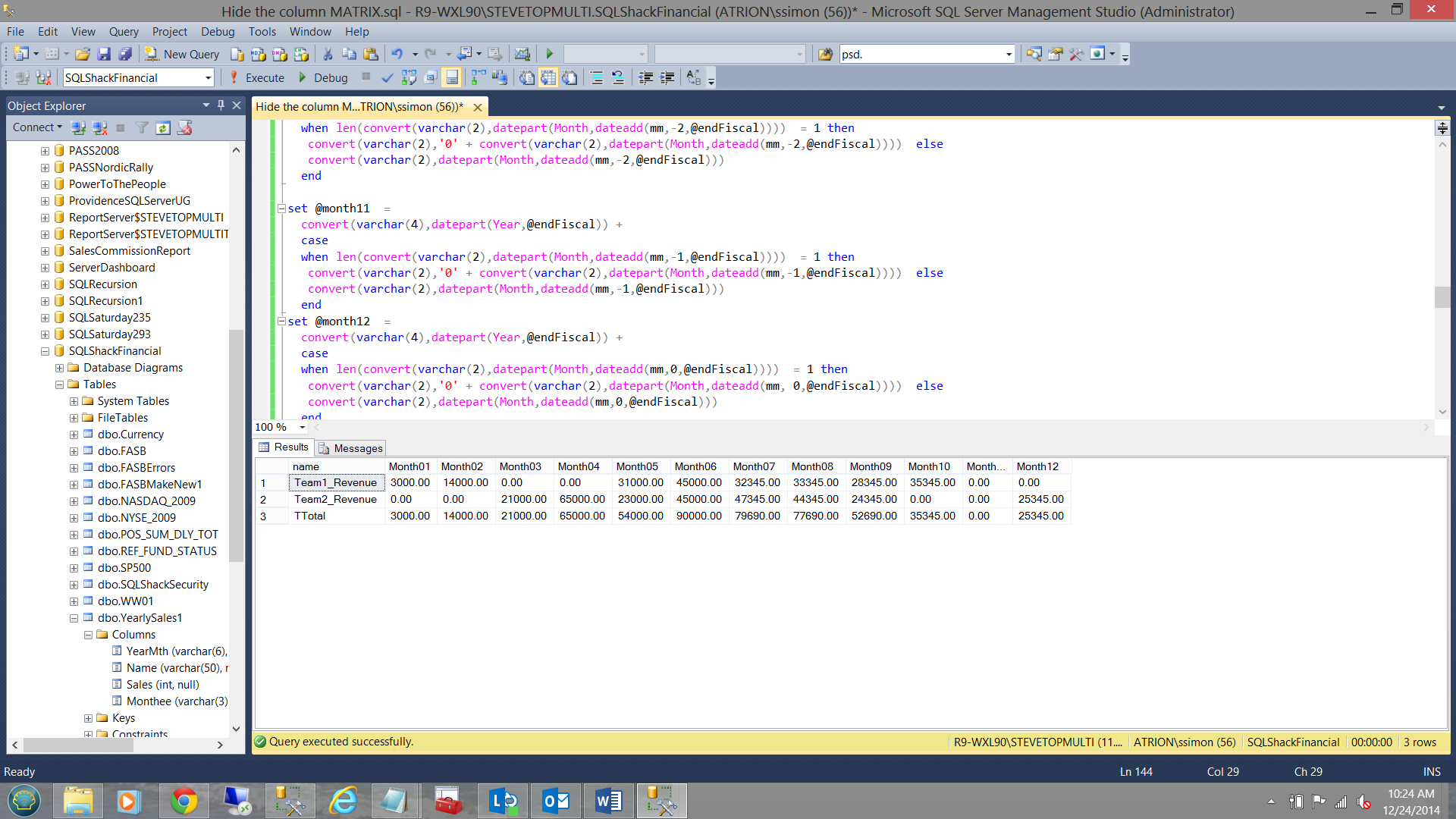Click the Object Explorer filter icon
The width and height of the screenshot is (1456, 819).
142,128
